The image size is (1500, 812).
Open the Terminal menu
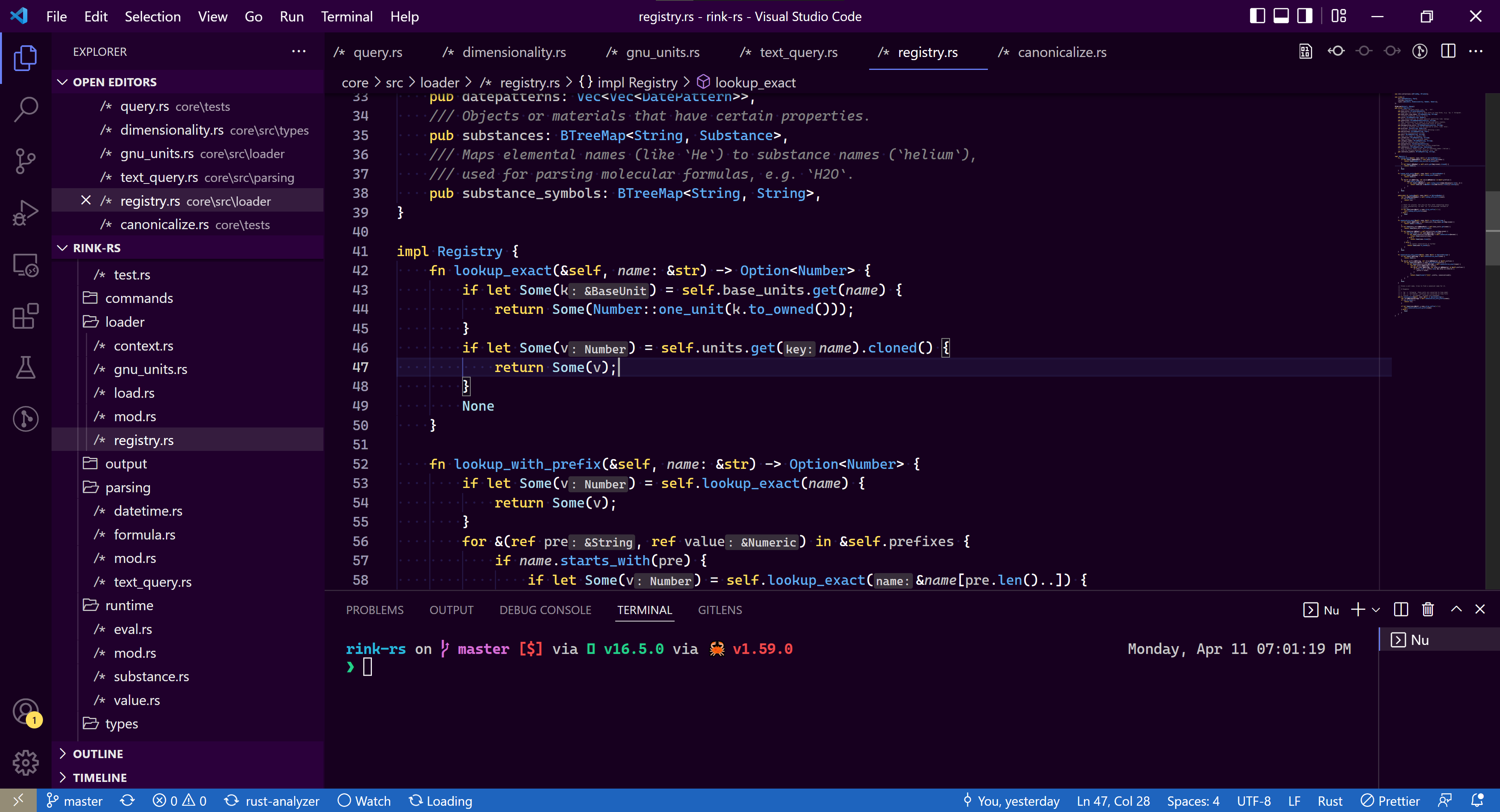pyautogui.click(x=346, y=16)
